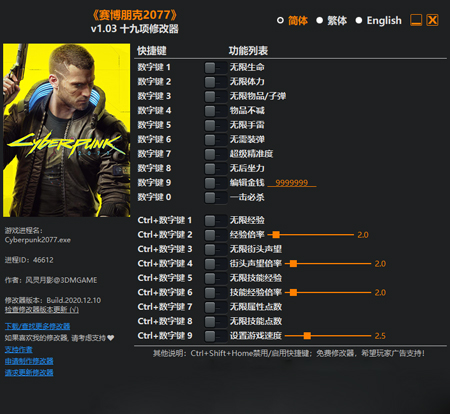Click the money value field 9999999
The height and width of the screenshot is (414, 450).
(292, 183)
